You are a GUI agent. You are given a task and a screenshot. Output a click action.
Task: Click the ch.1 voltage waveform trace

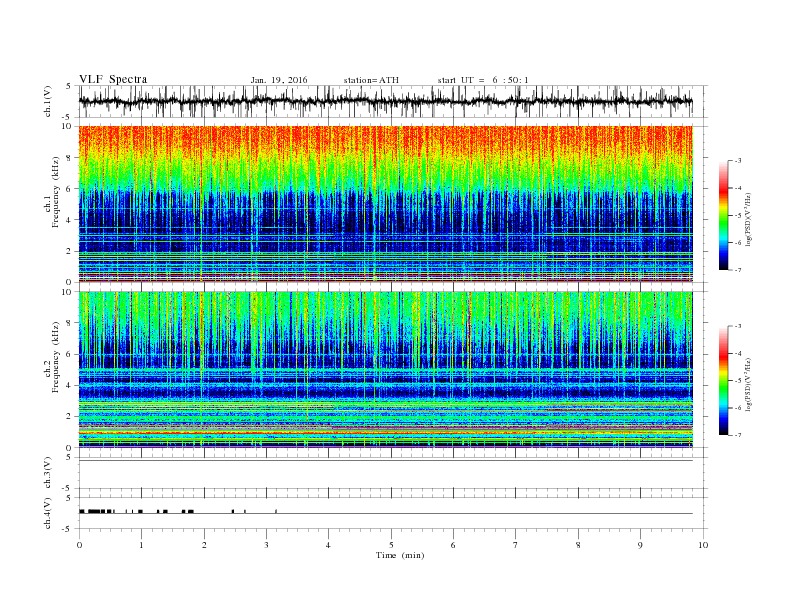(x=385, y=101)
